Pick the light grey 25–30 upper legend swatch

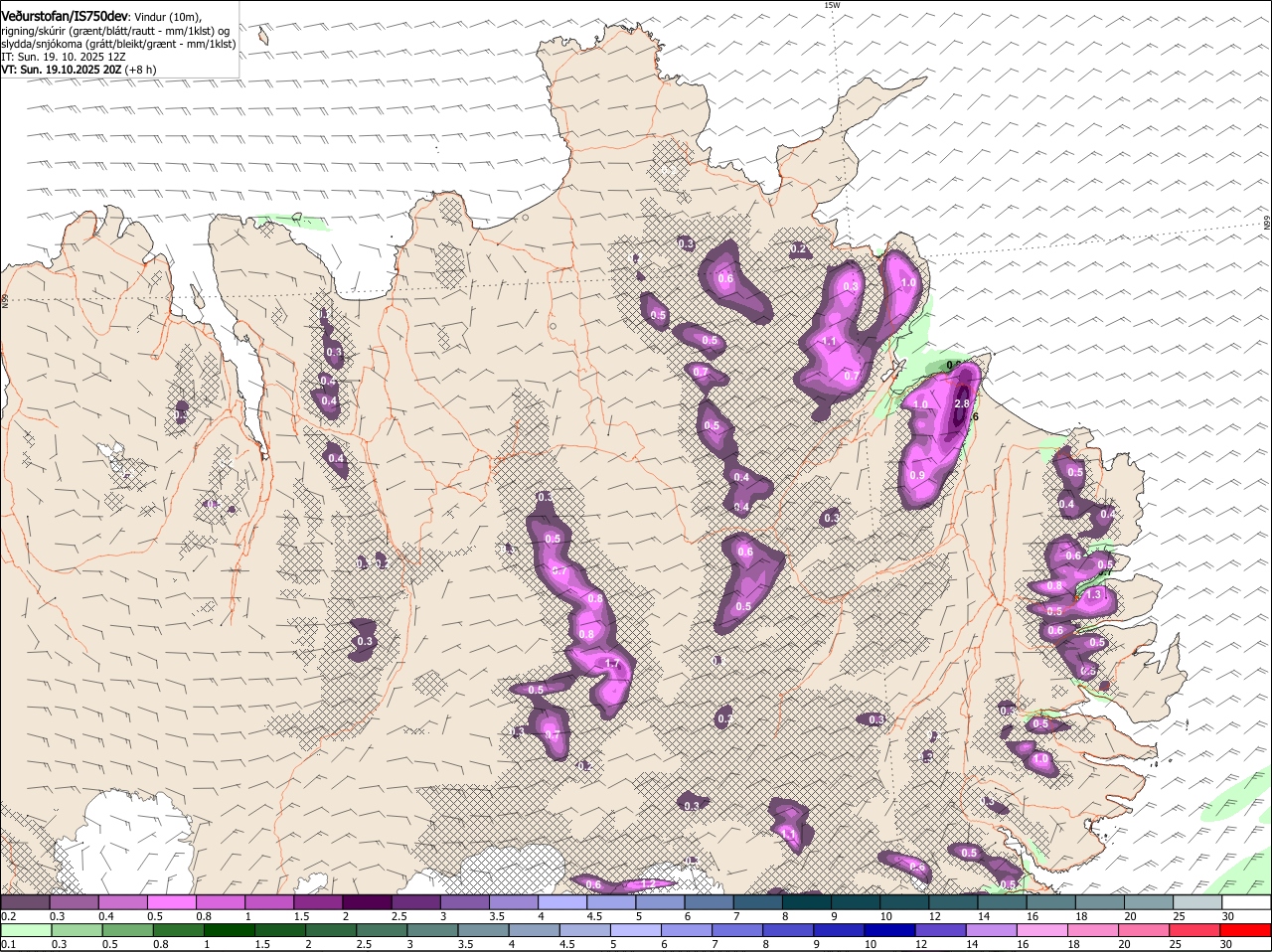tap(1197, 902)
